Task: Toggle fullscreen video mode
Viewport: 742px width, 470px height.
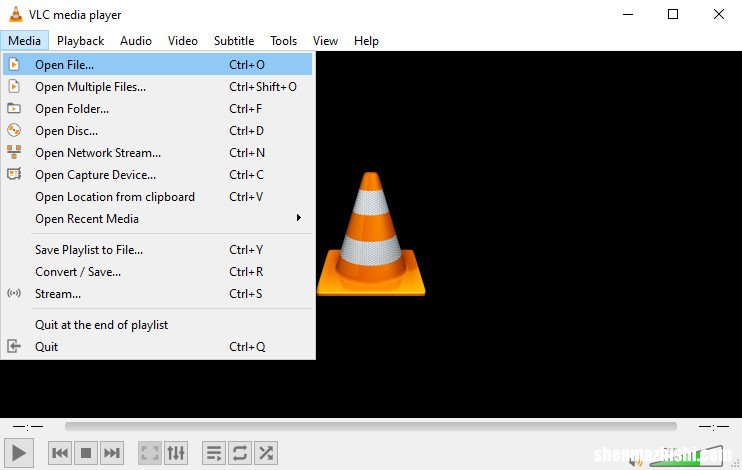Action: [x=150, y=453]
